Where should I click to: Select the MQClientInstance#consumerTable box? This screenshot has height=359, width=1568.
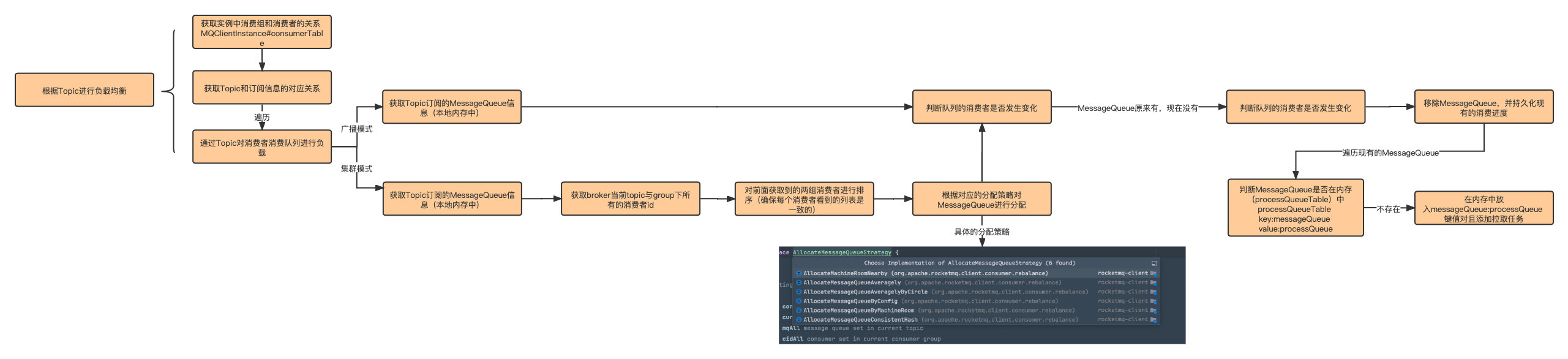[262, 32]
